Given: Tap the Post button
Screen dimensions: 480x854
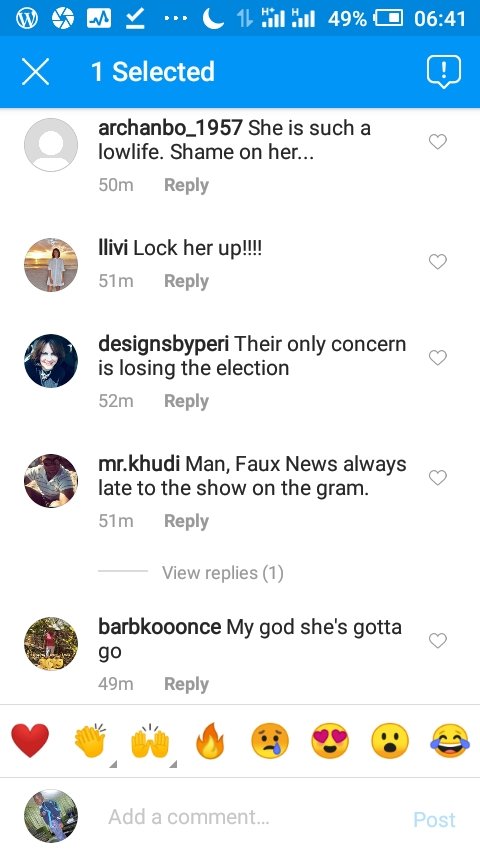Looking at the screenshot, I should coord(434,819).
